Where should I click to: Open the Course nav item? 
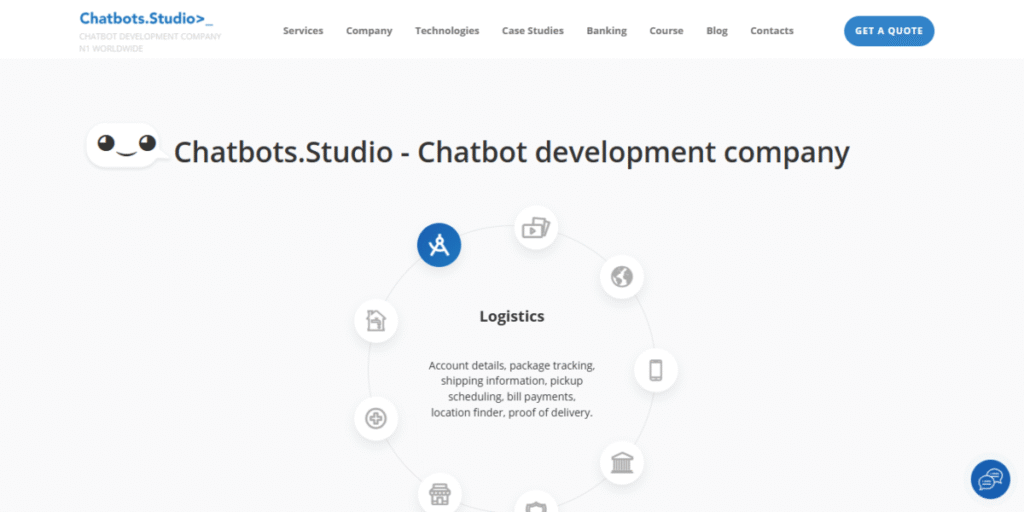(666, 31)
